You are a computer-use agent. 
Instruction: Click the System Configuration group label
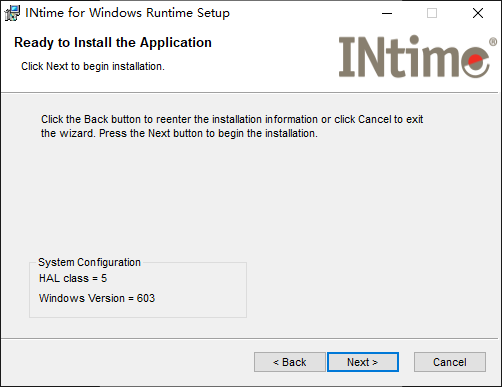(89, 262)
